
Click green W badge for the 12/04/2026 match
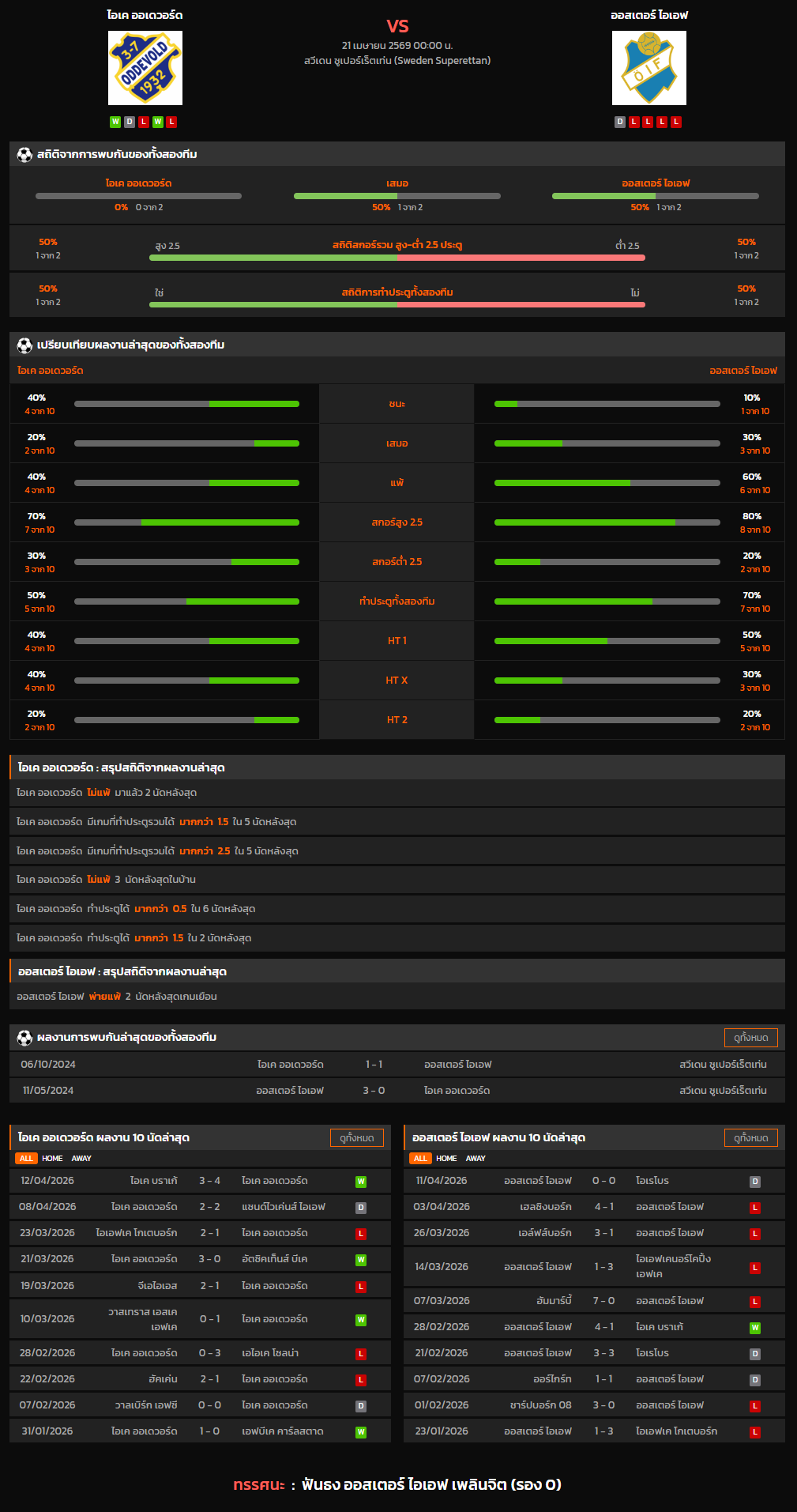pyautogui.click(x=361, y=1182)
